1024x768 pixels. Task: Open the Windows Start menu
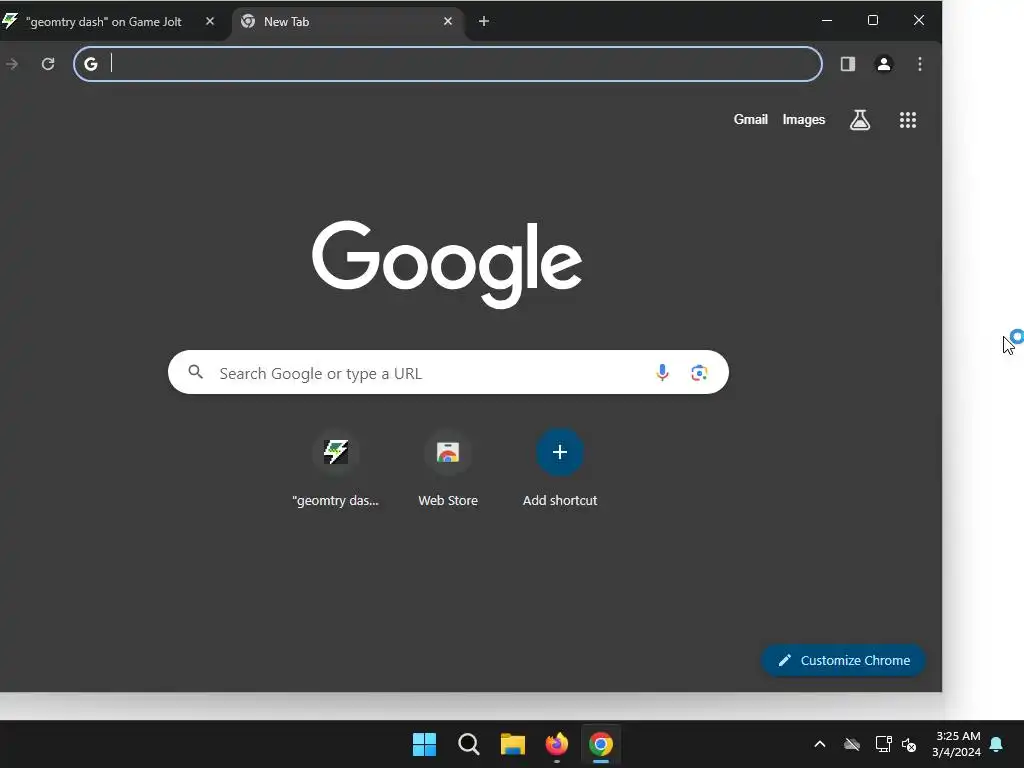(424, 744)
